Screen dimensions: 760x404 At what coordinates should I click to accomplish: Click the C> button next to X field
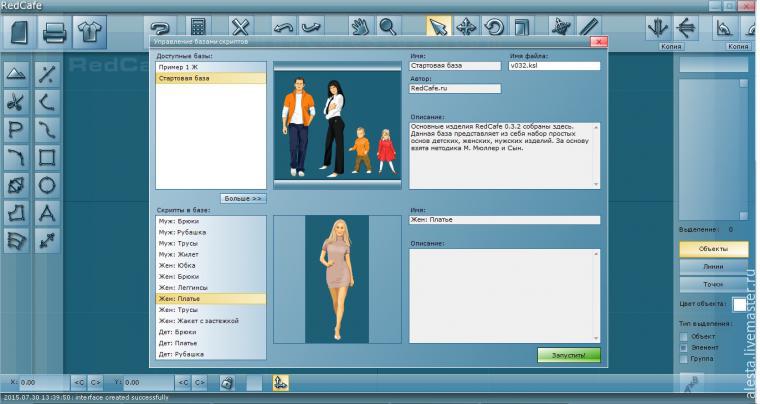[x=95, y=383]
